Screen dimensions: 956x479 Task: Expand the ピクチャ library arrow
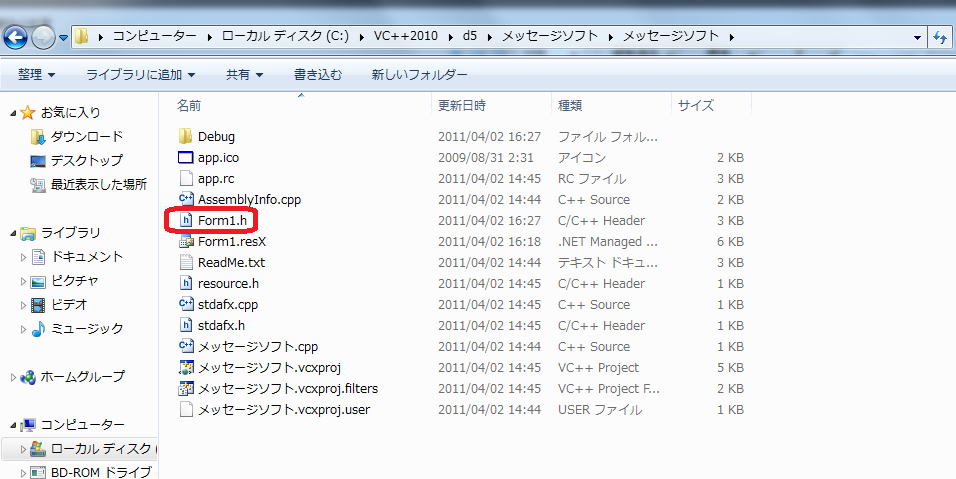(24, 282)
